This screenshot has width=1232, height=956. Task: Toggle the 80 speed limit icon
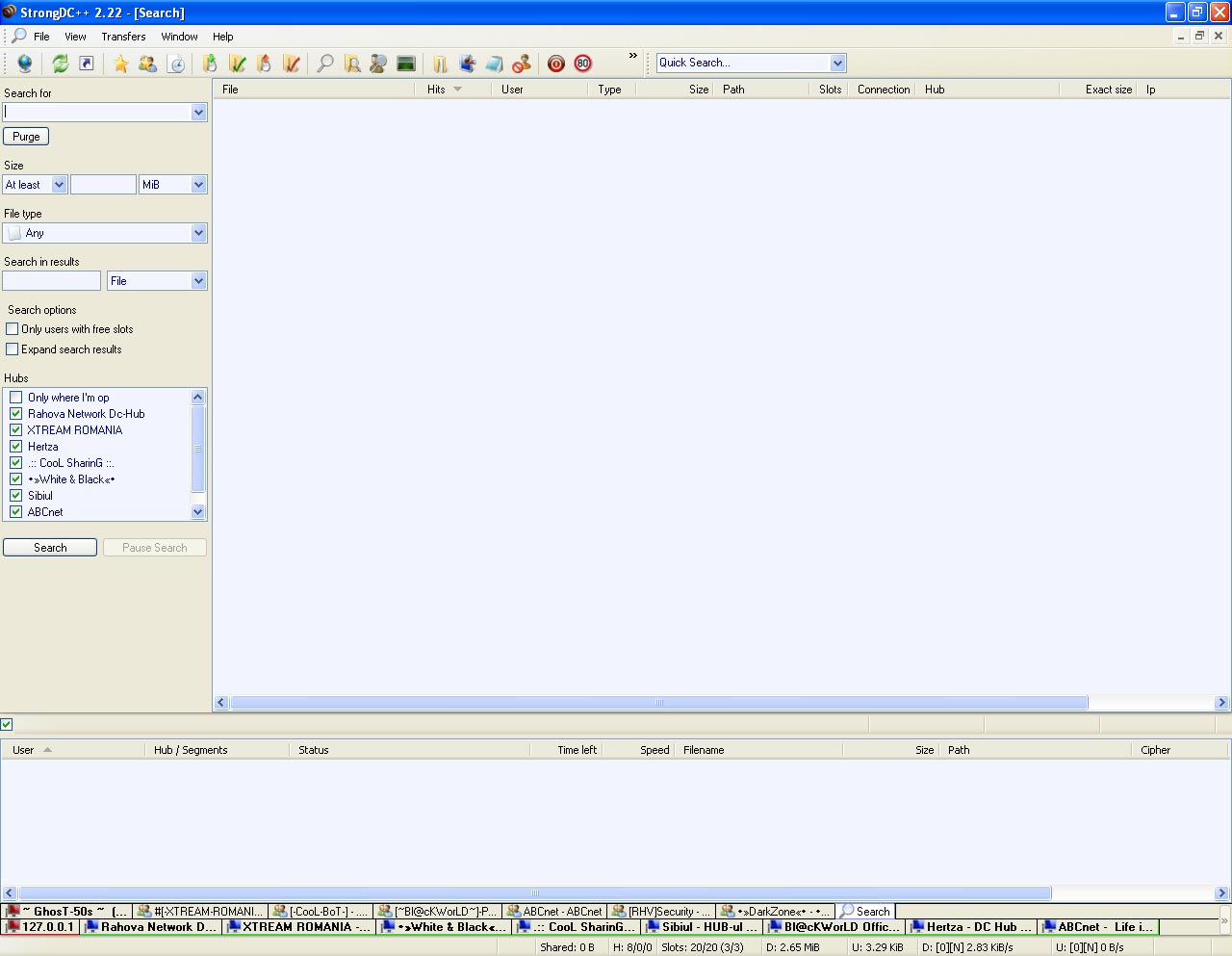coord(583,64)
